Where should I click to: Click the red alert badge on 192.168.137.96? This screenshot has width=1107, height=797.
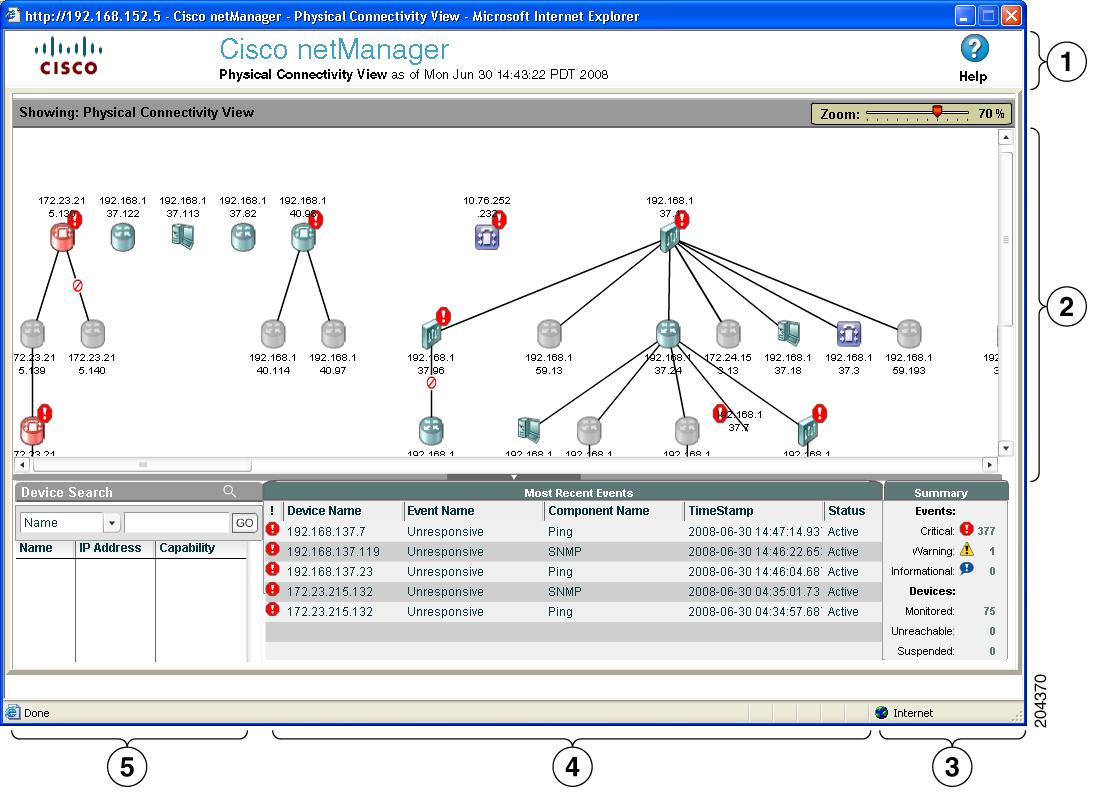click(443, 316)
